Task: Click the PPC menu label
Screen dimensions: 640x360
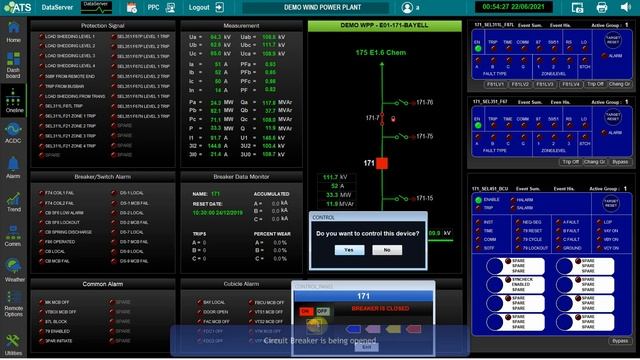Action: pyautogui.click(x=153, y=7)
